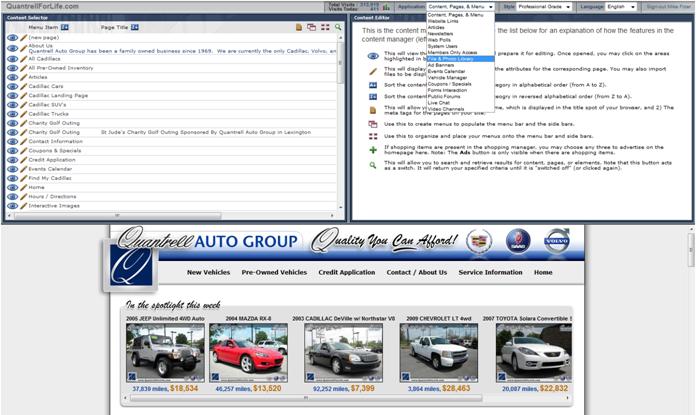Click pencil icon for Find My Cadillac
Viewport: 697px width, 415px height.
(24, 178)
